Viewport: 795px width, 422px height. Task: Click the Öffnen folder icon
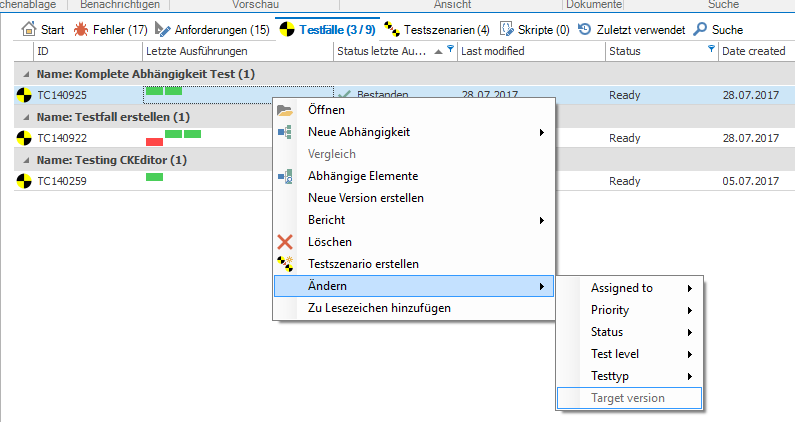point(285,110)
